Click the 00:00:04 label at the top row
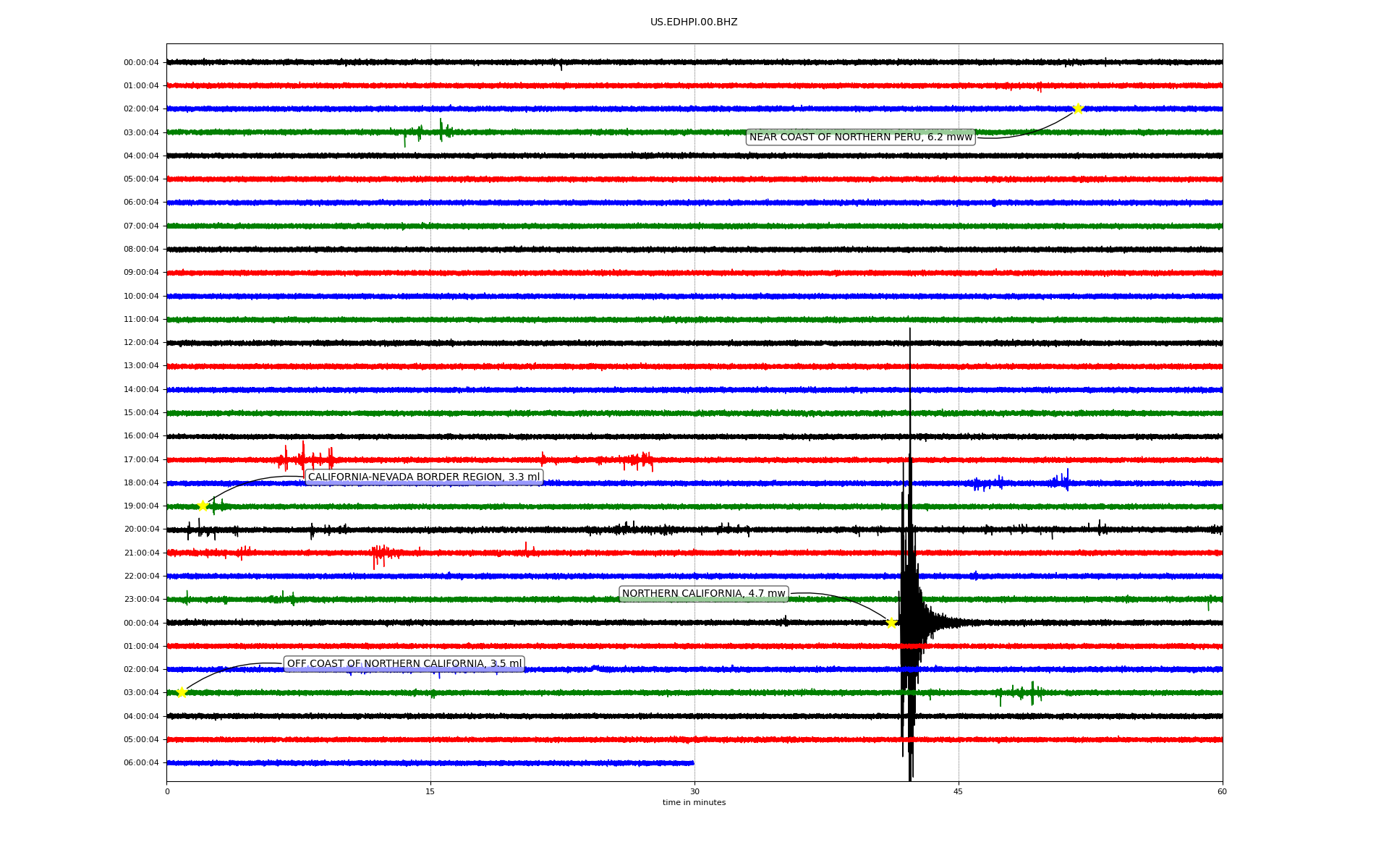The image size is (1389, 868). 141,62
